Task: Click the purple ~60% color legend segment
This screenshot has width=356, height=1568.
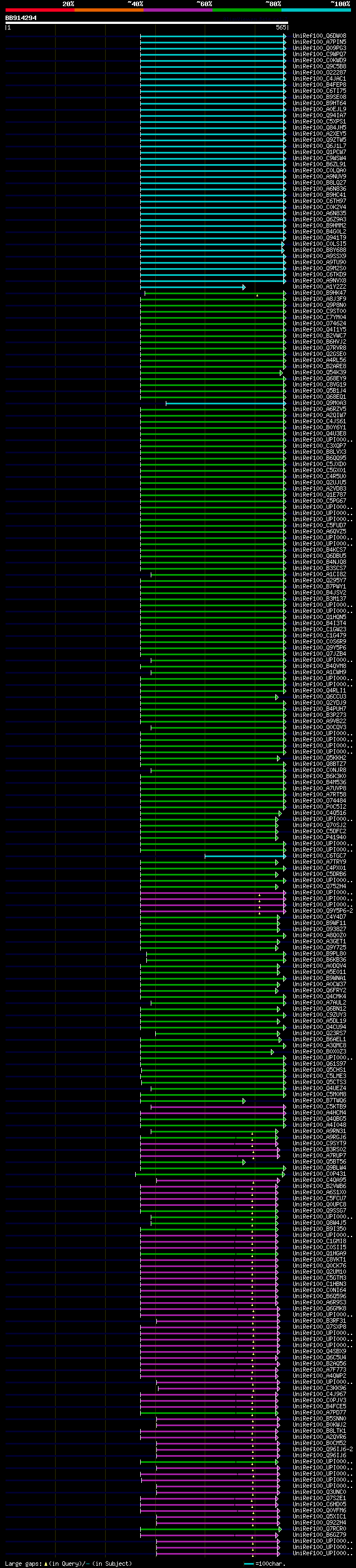Action: click(x=179, y=10)
